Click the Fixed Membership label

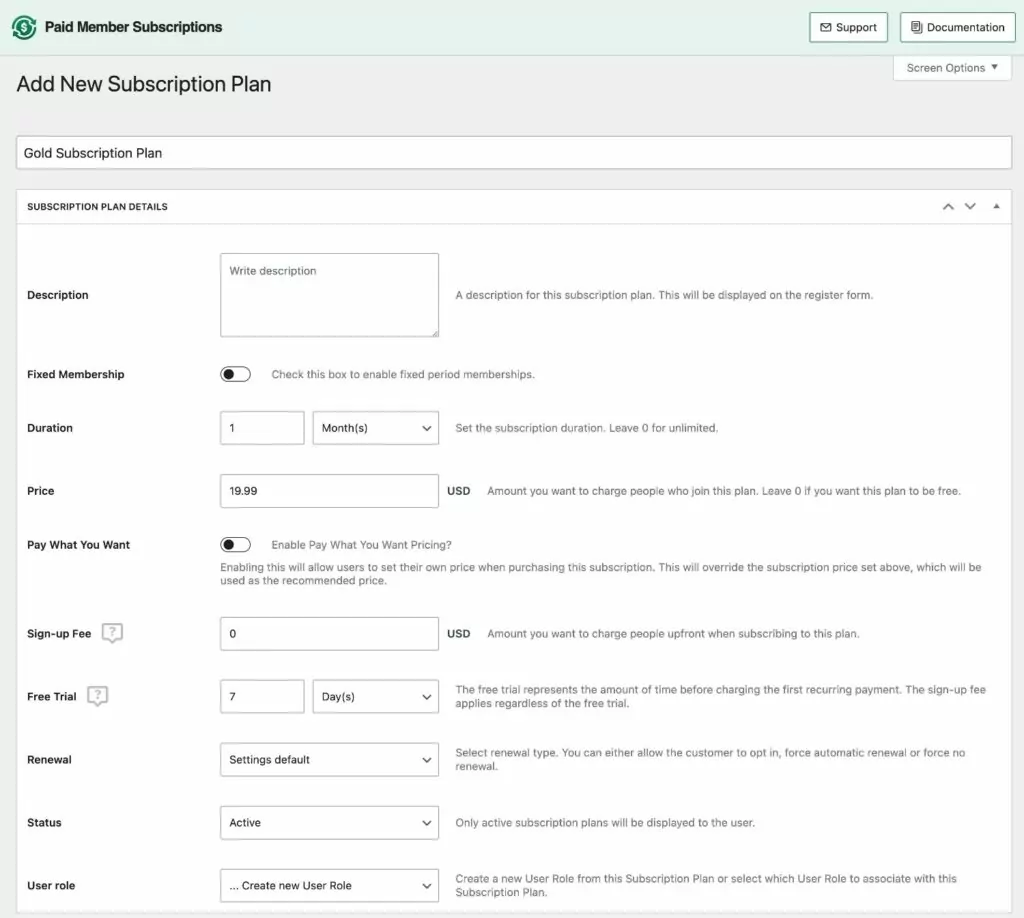click(76, 374)
